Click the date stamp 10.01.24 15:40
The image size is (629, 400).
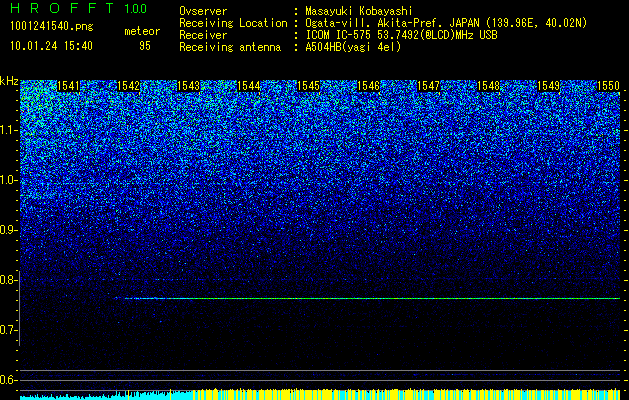(x=51, y=46)
